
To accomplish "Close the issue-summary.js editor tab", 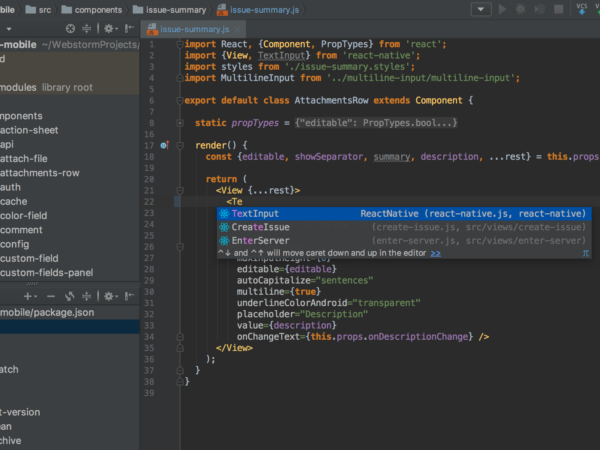I will 237,29.
